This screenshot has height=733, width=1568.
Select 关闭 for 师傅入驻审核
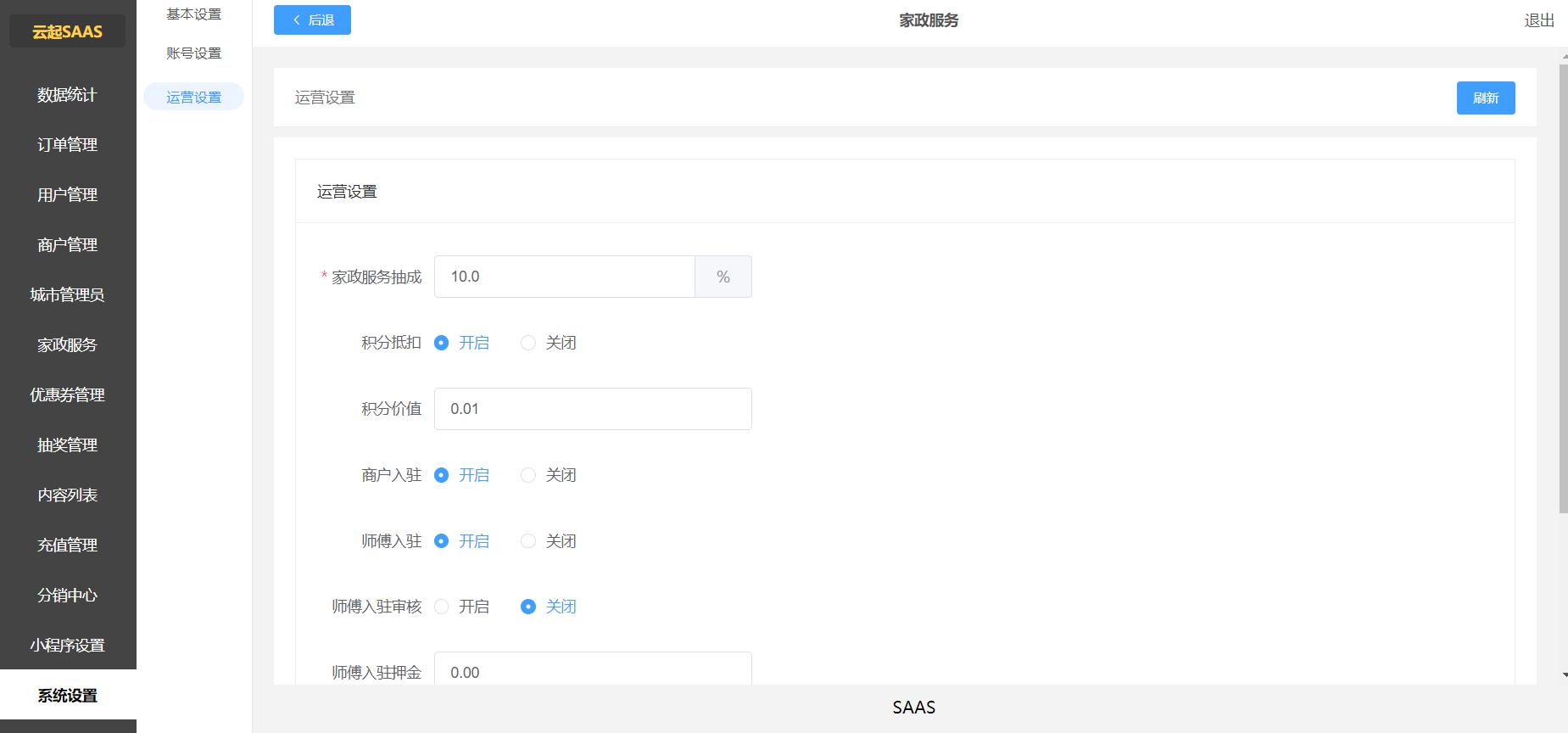pos(549,607)
